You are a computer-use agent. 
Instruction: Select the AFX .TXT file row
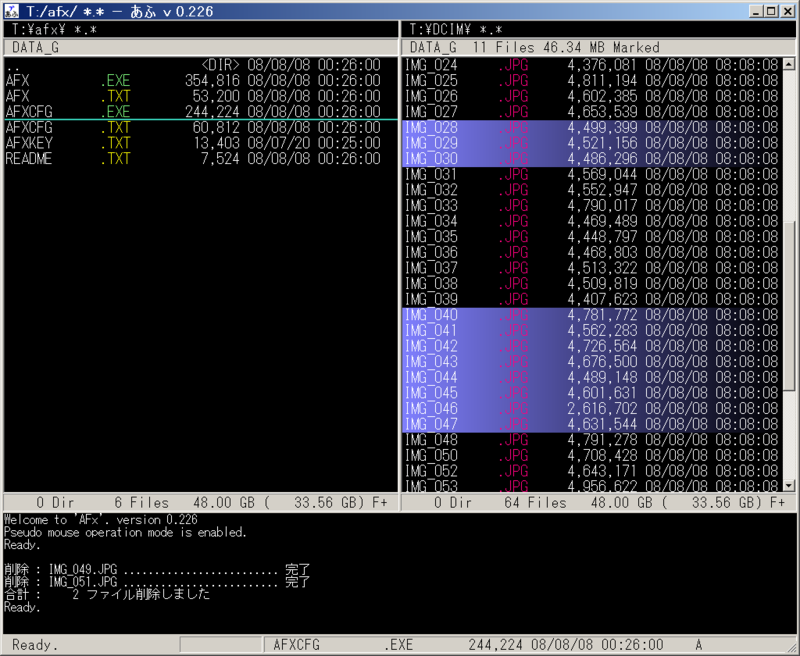201,96
